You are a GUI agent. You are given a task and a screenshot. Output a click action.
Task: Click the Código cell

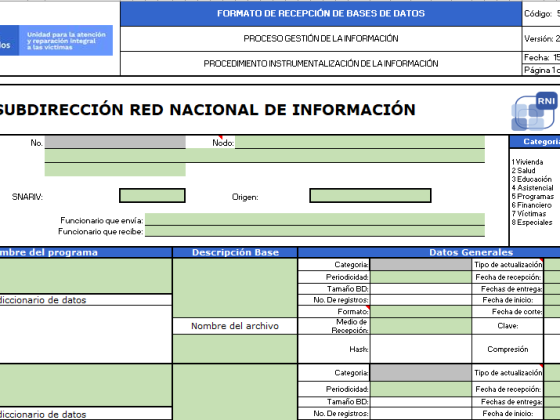(x=541, y=14)
